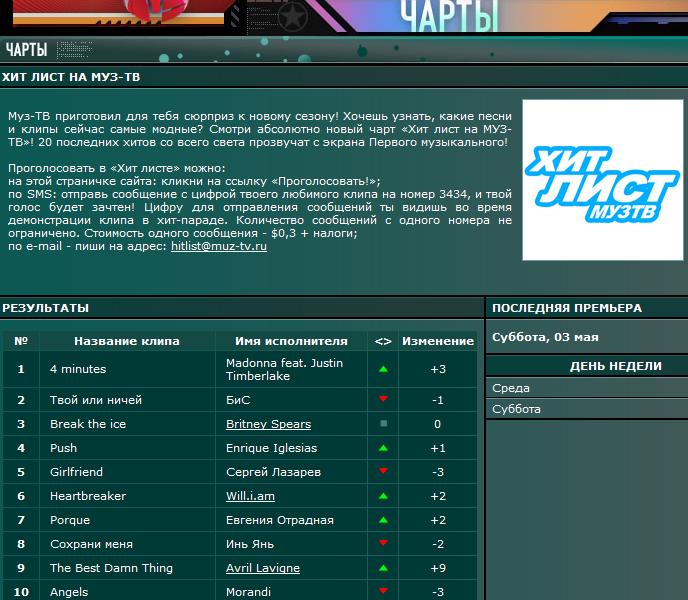Select Среда in the day of week list
Screen dimensions: 688x600
[511, 388]
